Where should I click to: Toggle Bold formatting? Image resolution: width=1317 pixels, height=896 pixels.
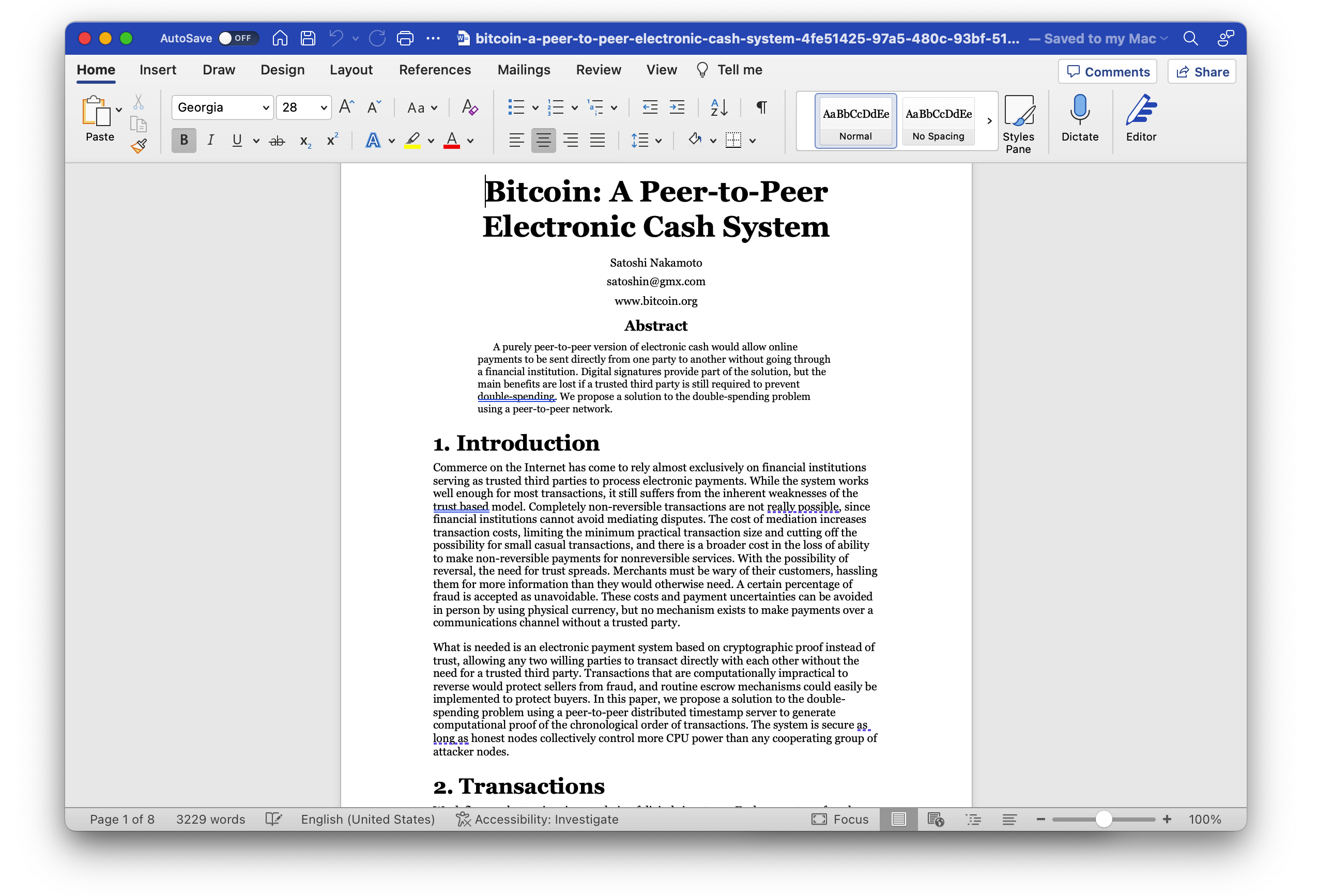(x=183, y=141)
